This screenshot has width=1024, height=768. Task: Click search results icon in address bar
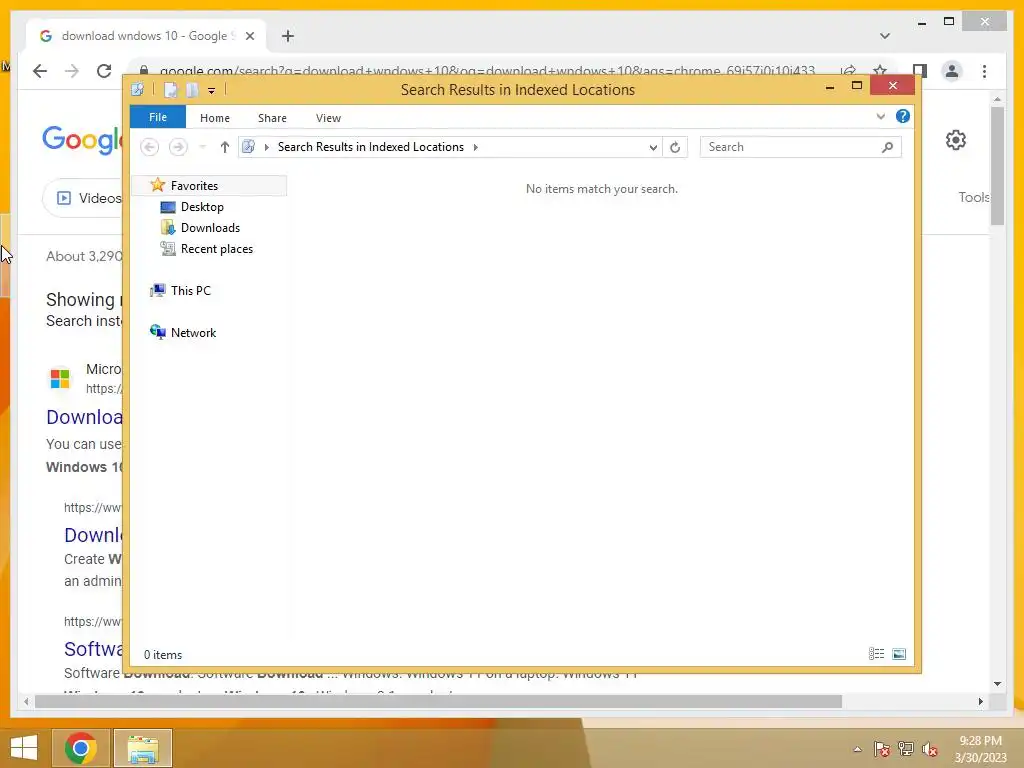tap(248, 147)
